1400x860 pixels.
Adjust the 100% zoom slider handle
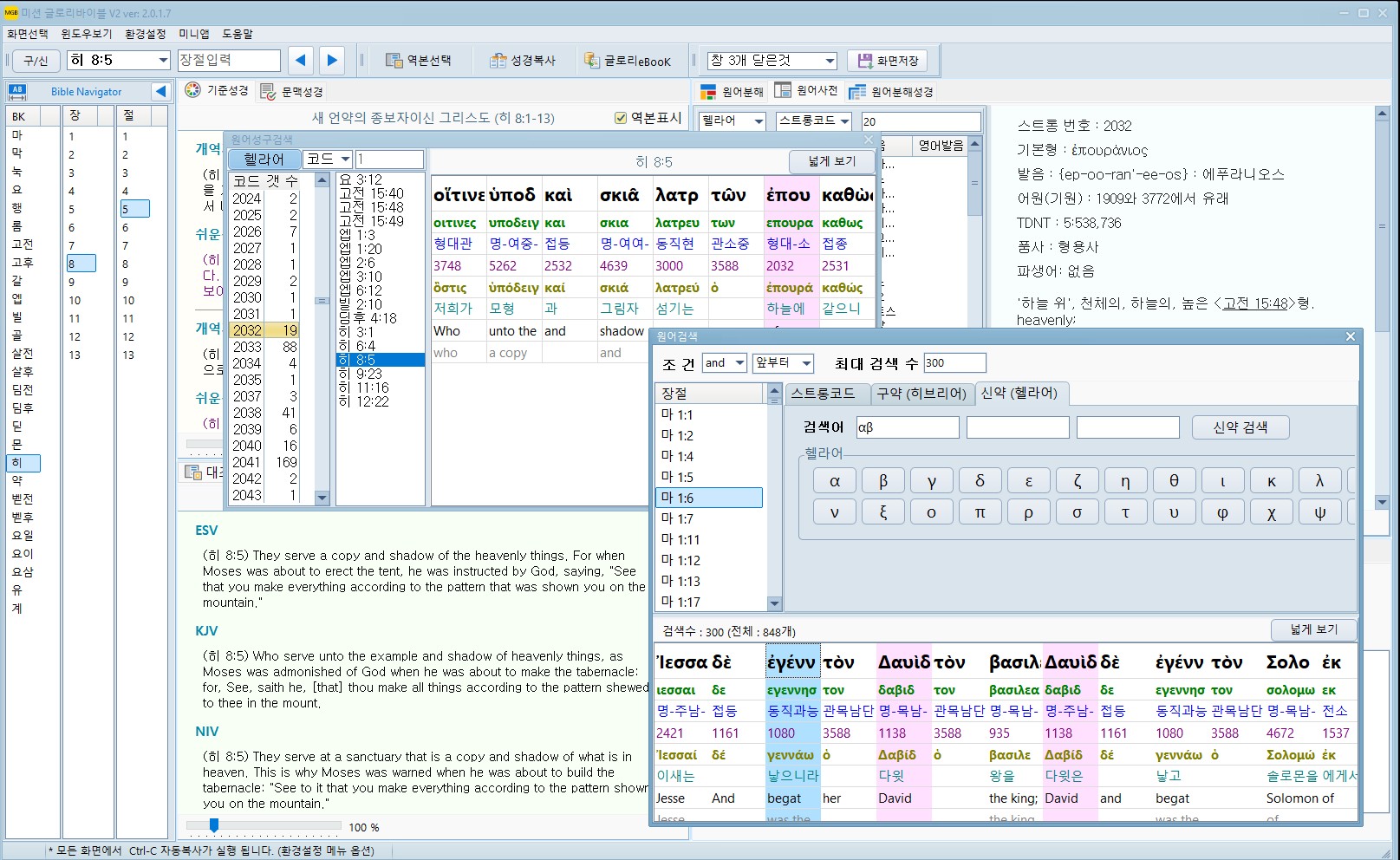pos(214,826)
